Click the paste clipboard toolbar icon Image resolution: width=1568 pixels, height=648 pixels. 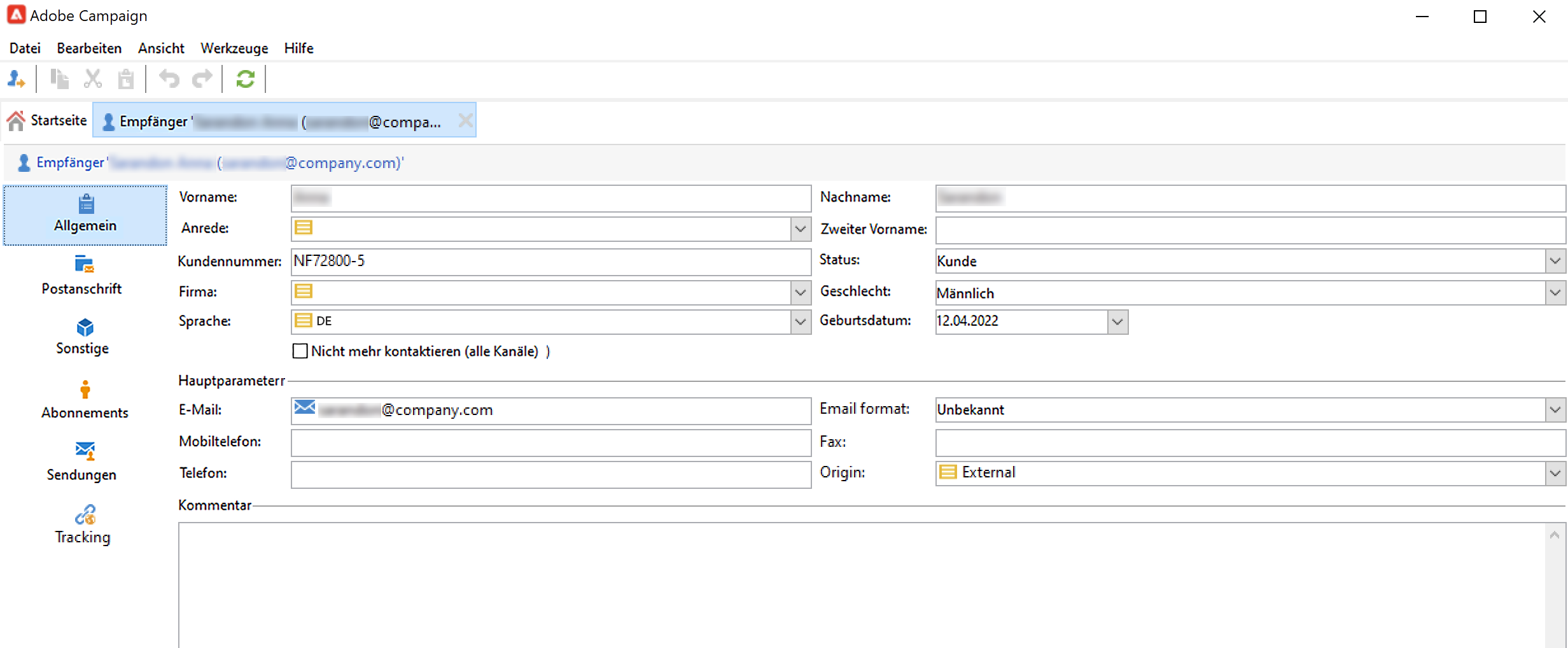click(126, 79)
